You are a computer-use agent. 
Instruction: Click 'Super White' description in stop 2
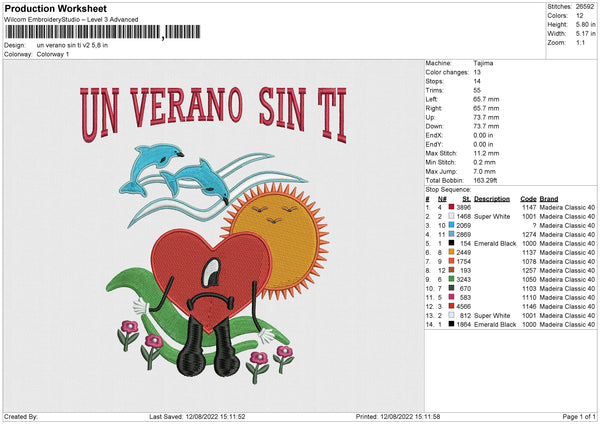(492, 216)
